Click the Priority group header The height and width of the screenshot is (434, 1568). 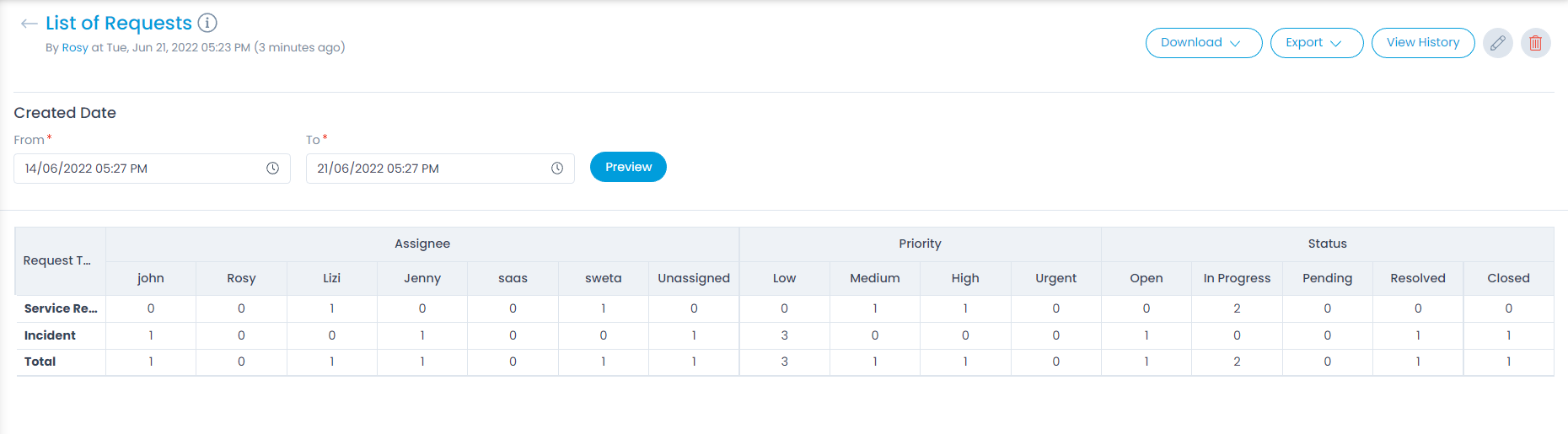[920, 244]
